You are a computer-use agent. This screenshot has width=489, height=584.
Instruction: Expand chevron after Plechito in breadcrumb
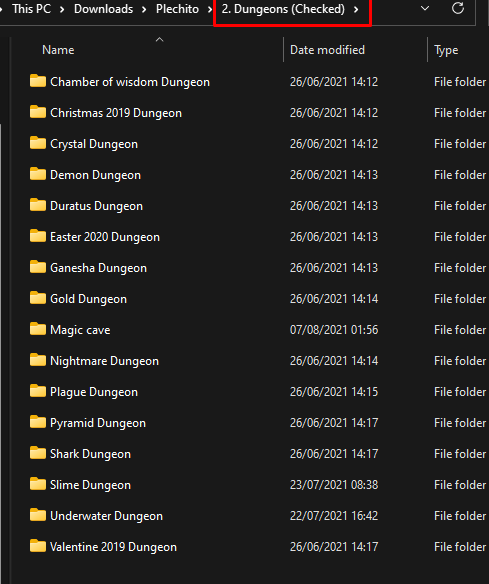click(x=210, y=9)
